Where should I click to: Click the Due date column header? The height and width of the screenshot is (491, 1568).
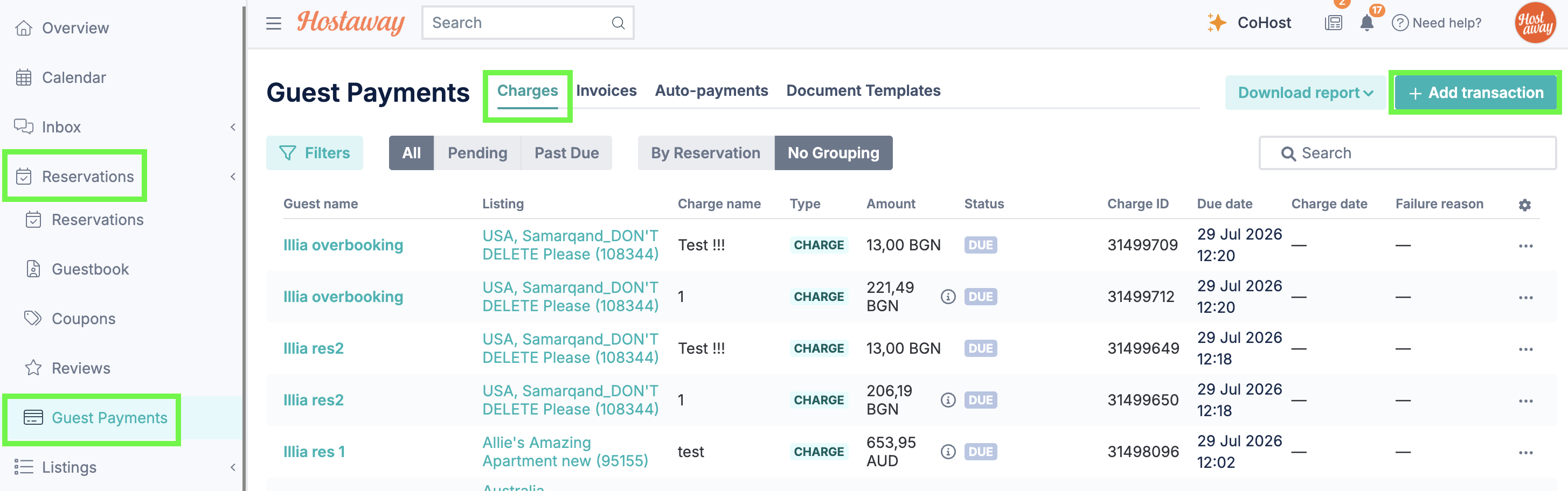click(1224, 204)
